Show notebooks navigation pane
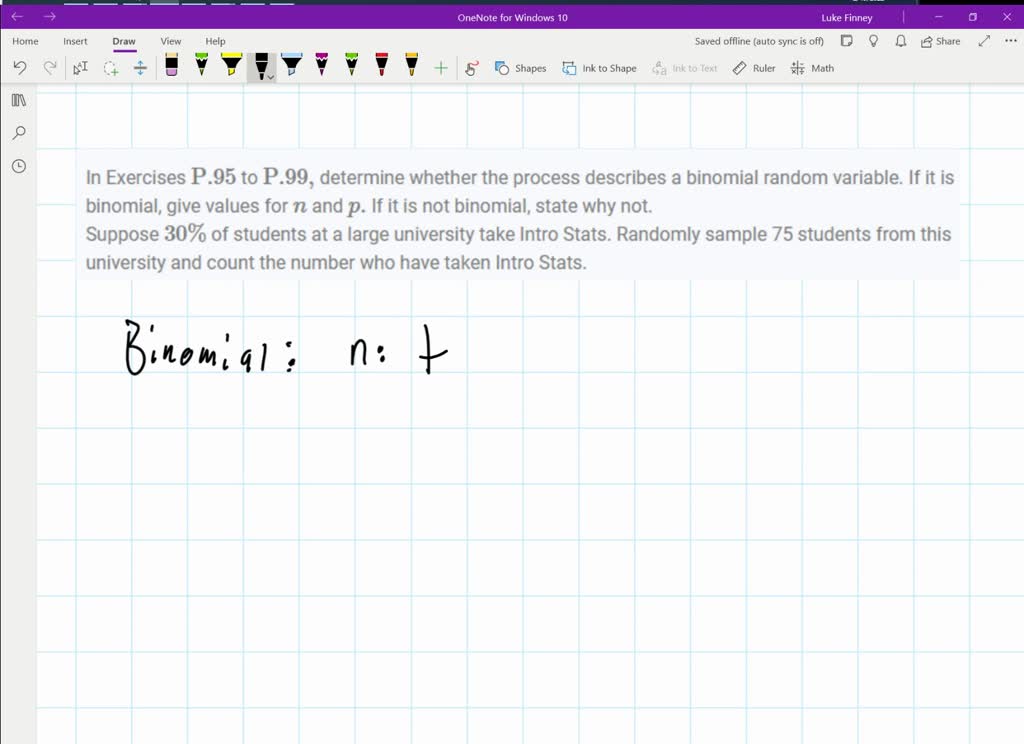This screenshot has width=1024, height=744. pyautogui.click(x=19, y=100)
